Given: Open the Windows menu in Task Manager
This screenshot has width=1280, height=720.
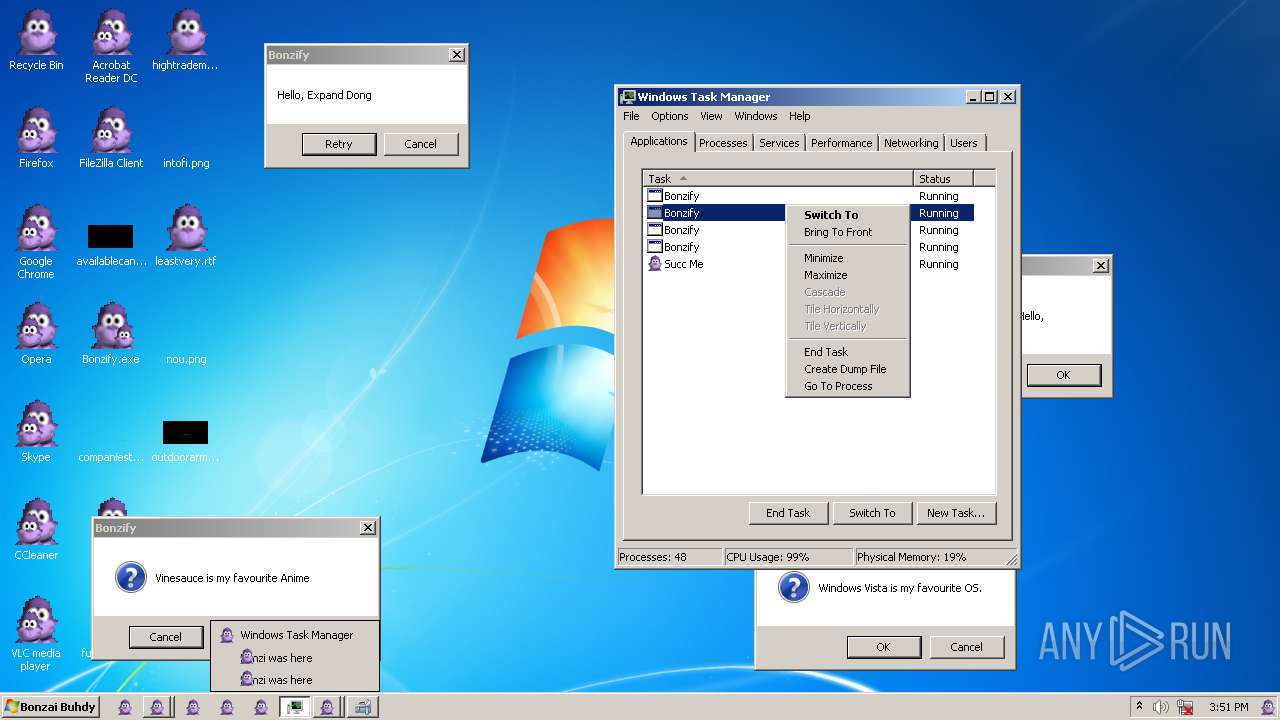Looking at the screenshot, I should (756, 116).
